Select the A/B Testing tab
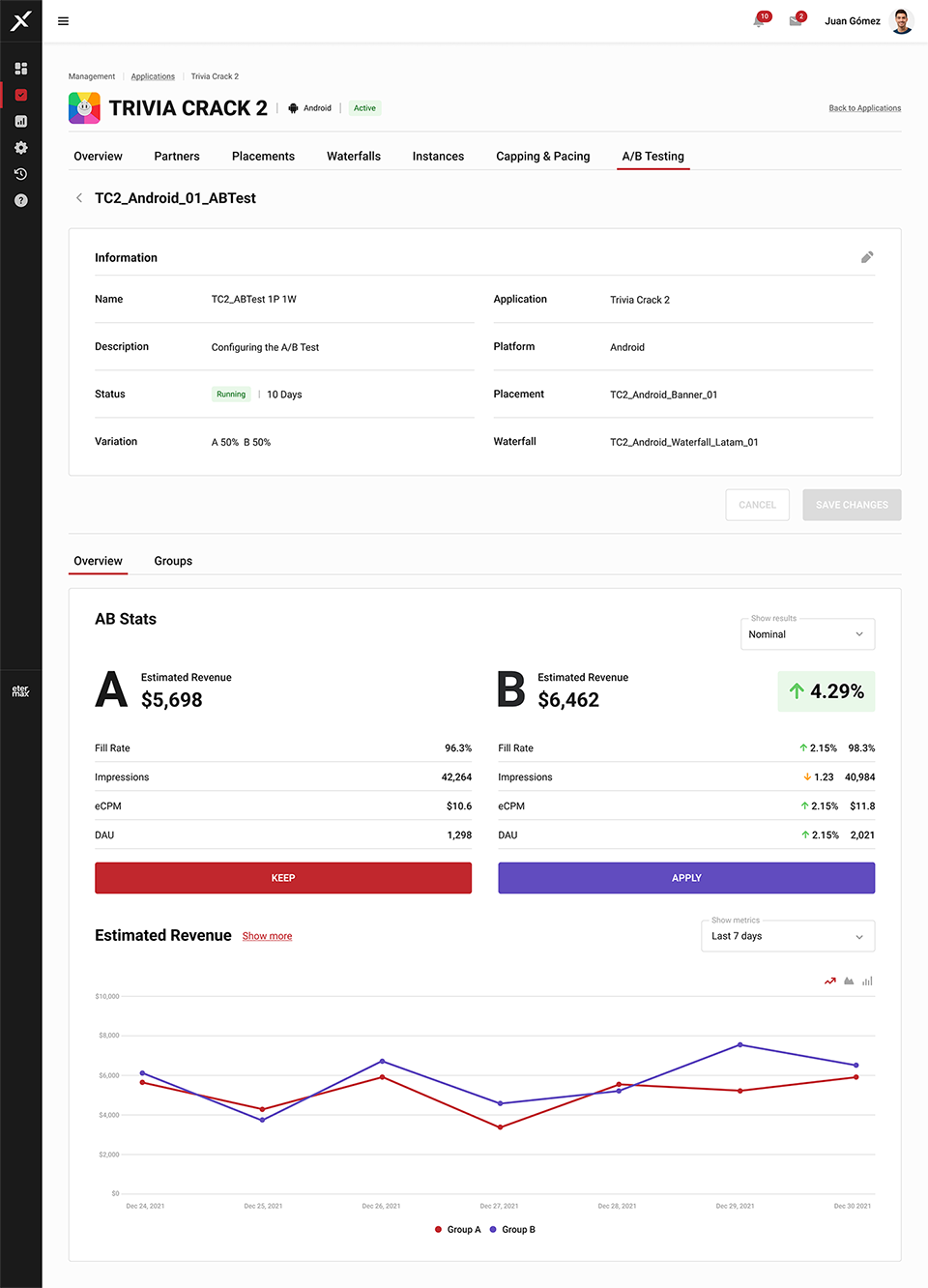The image size is (928, 1288). pyautogui.click(x=653, y=156)
